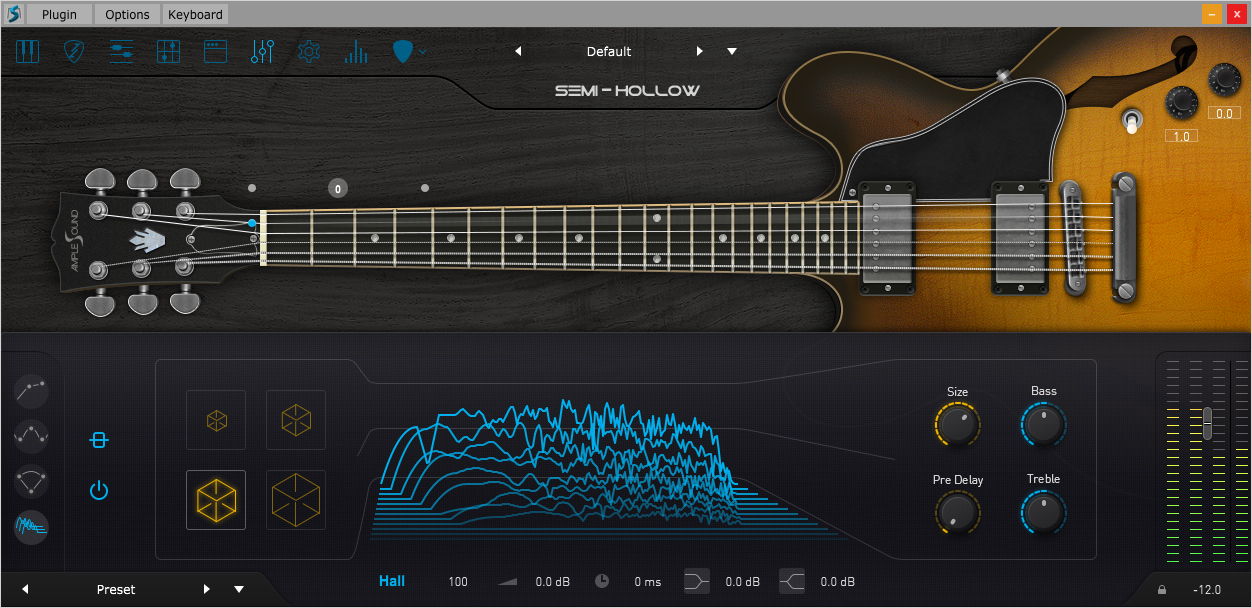The image size is (1252, 608).
Task: Click the bridge pickup on the guitar
Action: pos(1019,238)
